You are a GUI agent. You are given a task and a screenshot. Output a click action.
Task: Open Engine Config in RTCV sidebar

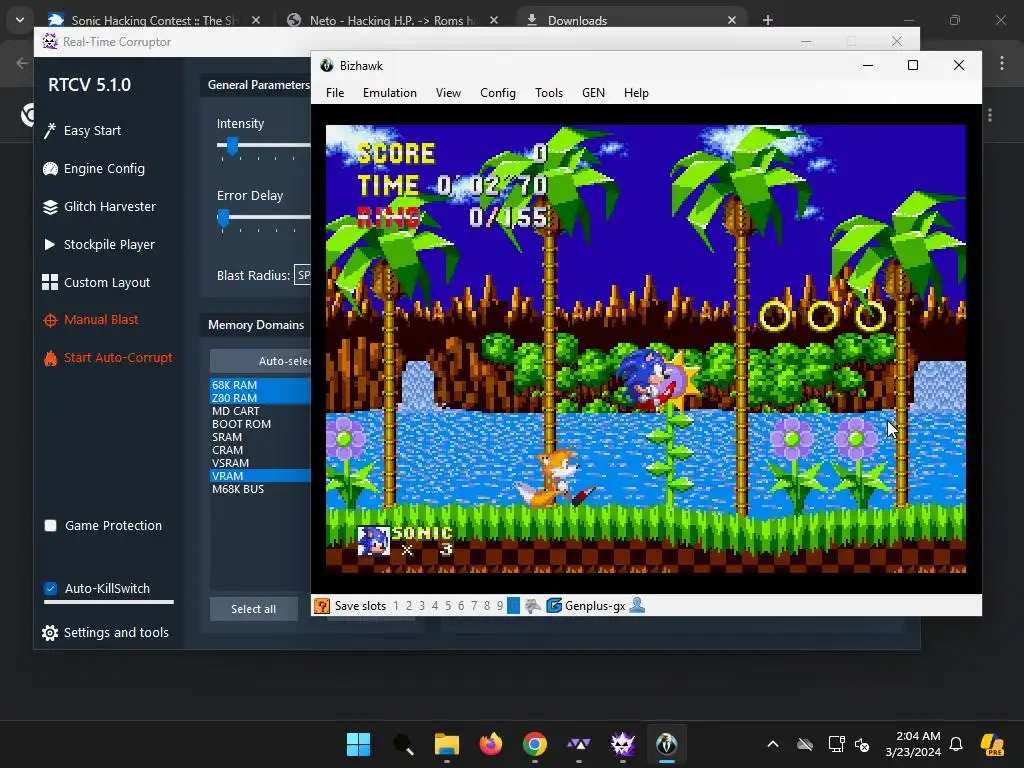pyautogui.click(x=93, y=168)
